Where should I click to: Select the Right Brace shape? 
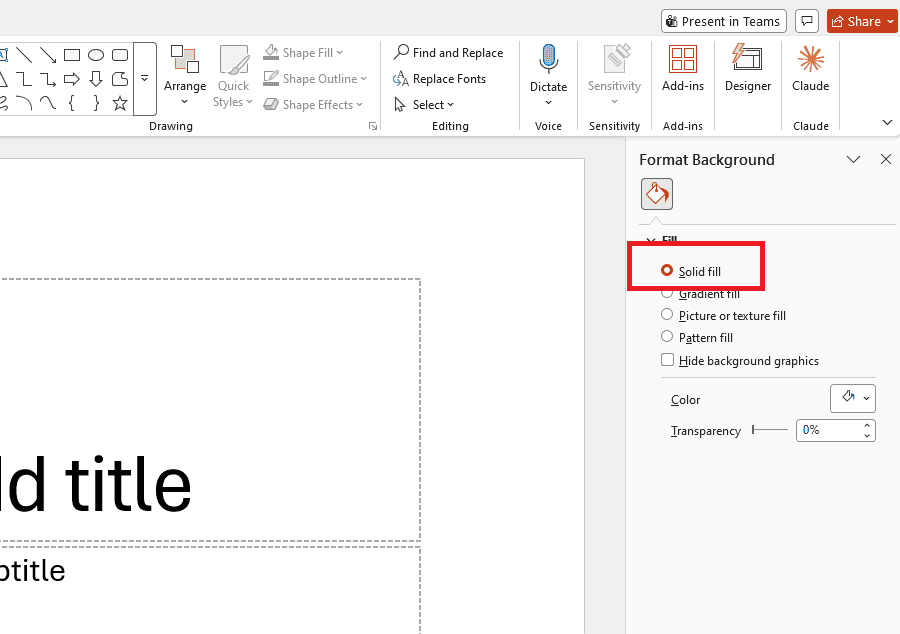(96, 103)
